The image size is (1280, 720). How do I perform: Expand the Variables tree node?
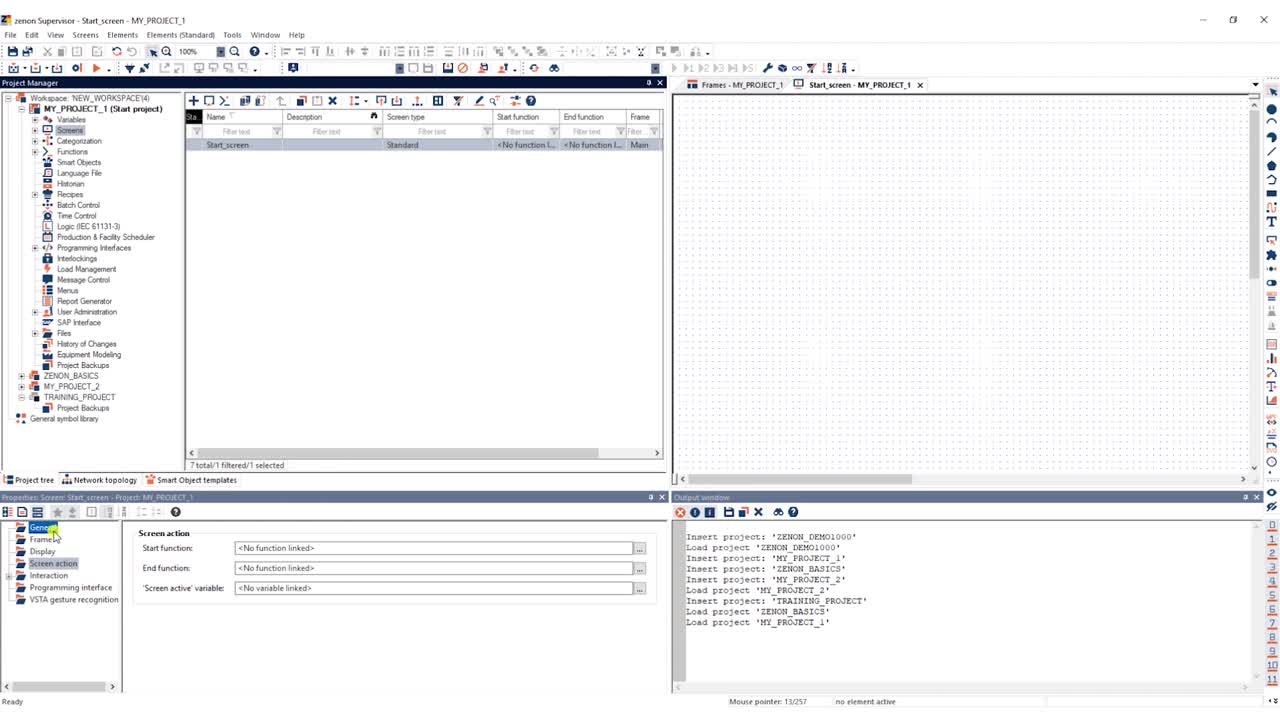pyautogui.click(x=35, y=120)
